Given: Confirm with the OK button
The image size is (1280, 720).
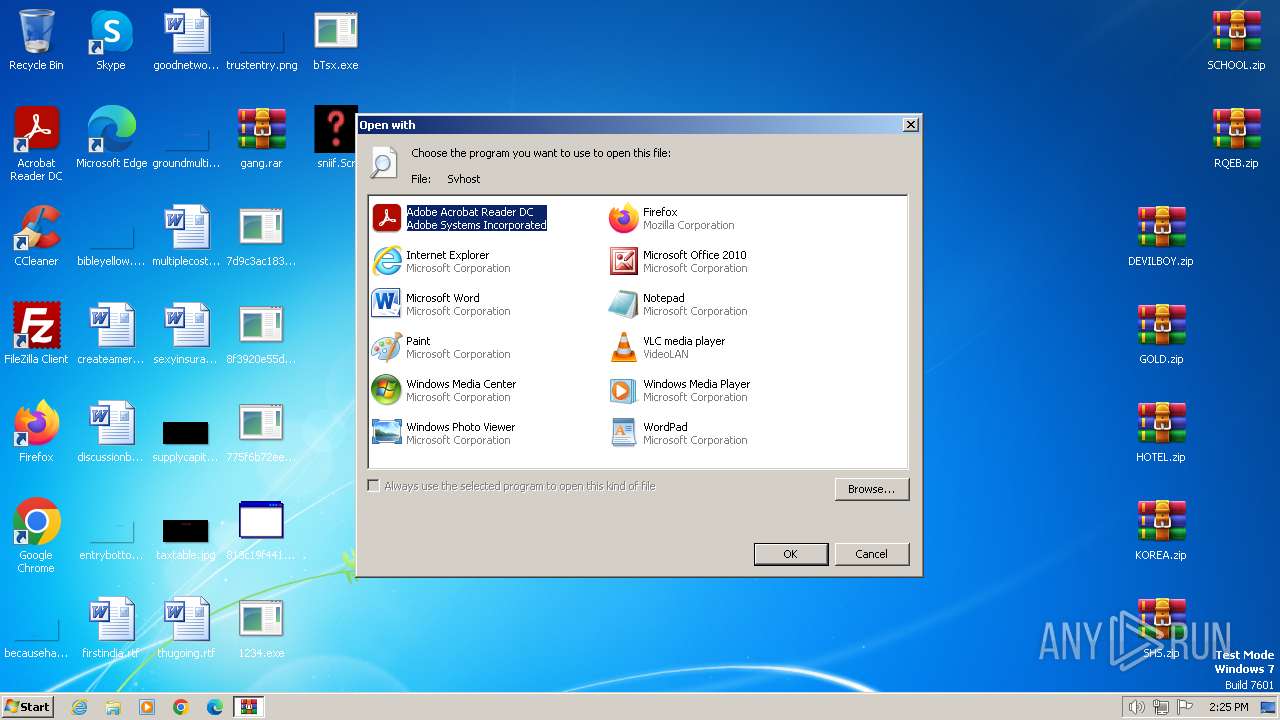Looking at the screenshot, I should pyautogui.click(x=790, y=554).
